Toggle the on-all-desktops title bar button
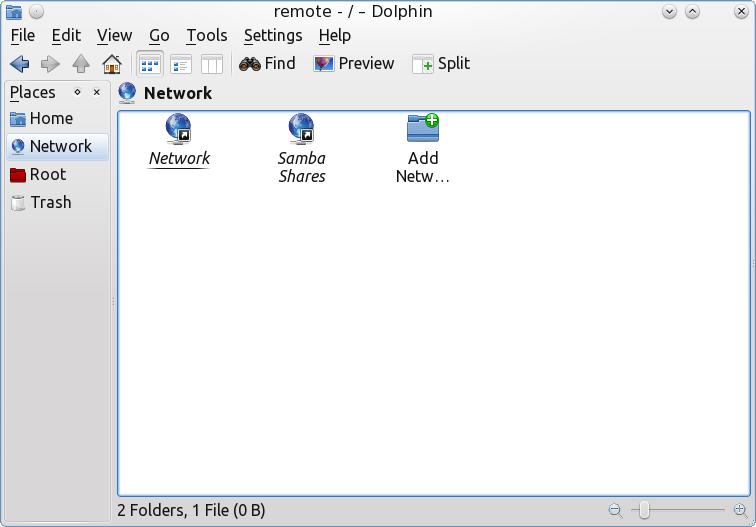 tap(37, 12)
